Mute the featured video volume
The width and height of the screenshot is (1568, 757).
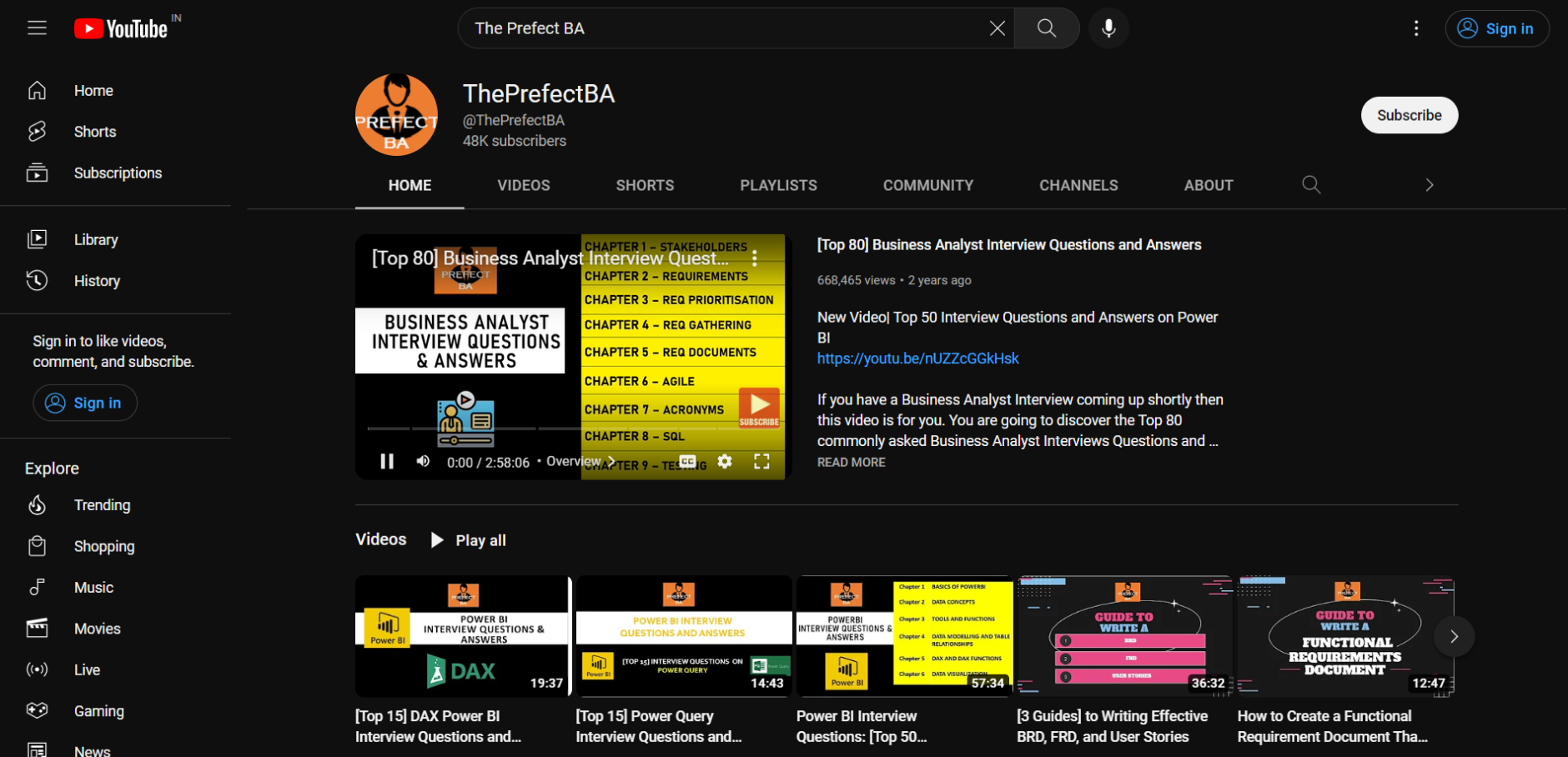[x=423, y=462]
